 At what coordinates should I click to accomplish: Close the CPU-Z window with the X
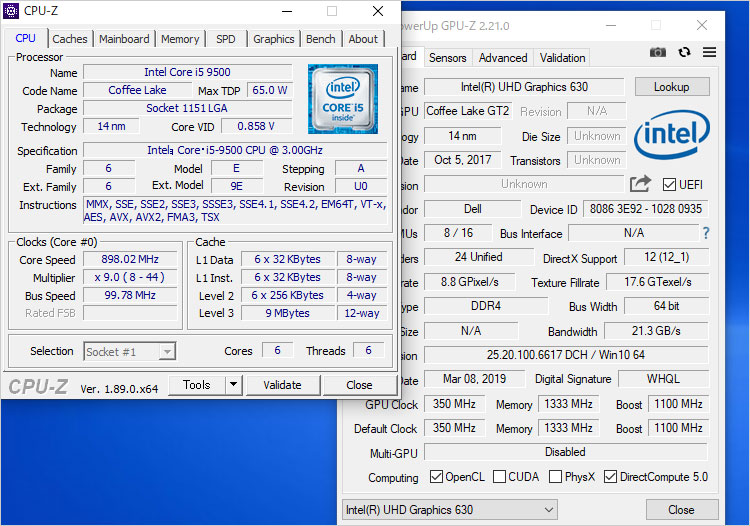click(x=378, y=11)
